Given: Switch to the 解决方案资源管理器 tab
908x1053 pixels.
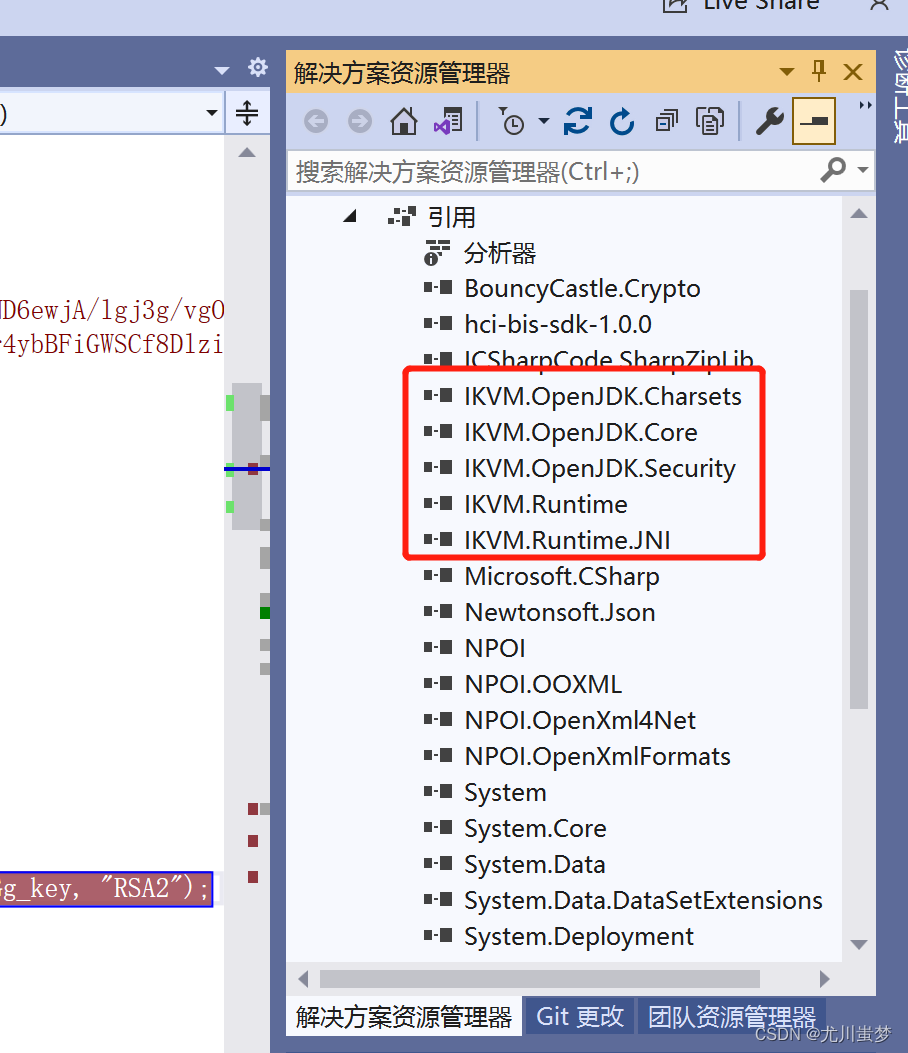Looking at the screenshot, I should coord(404,1017).
